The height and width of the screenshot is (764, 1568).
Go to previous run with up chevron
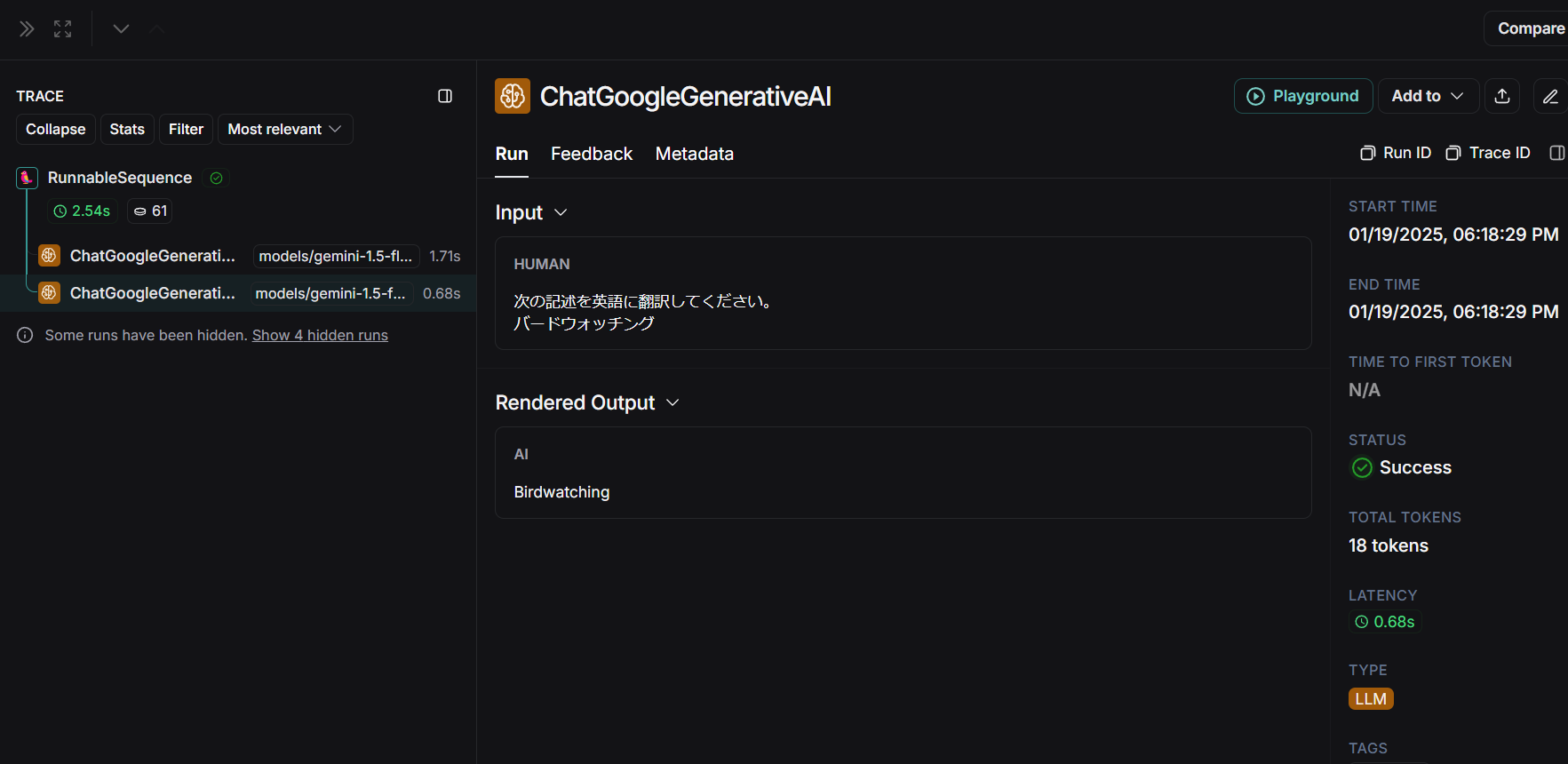(x=157, y=29)
